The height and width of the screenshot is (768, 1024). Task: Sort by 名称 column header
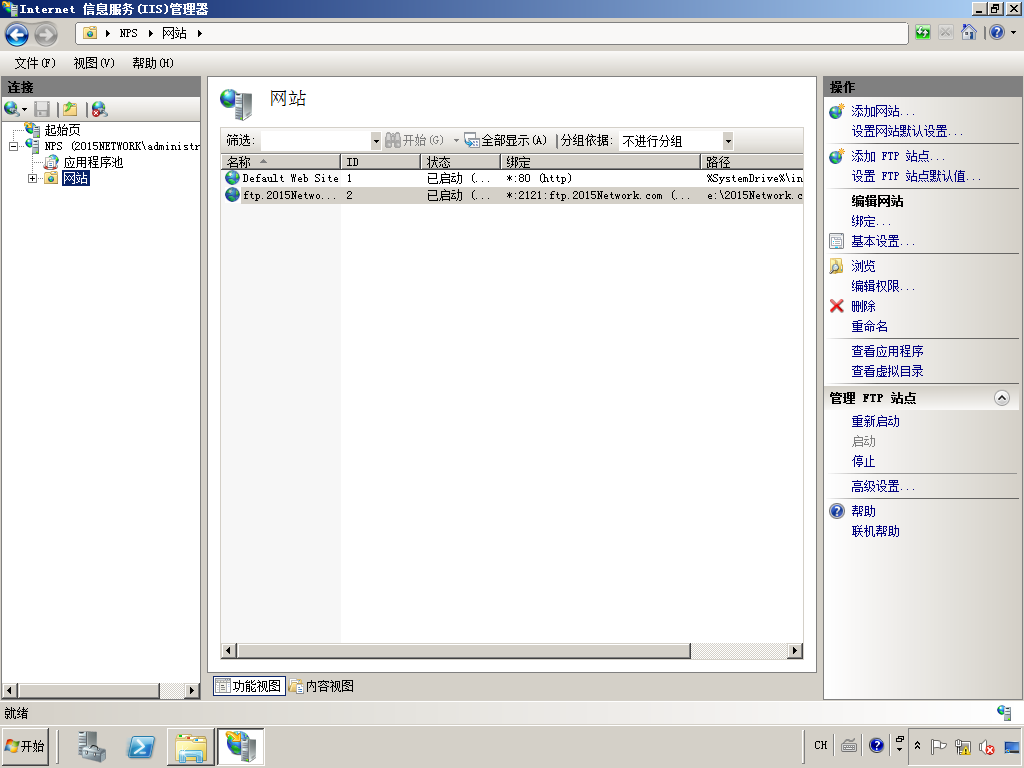click(x=281, y=161)
